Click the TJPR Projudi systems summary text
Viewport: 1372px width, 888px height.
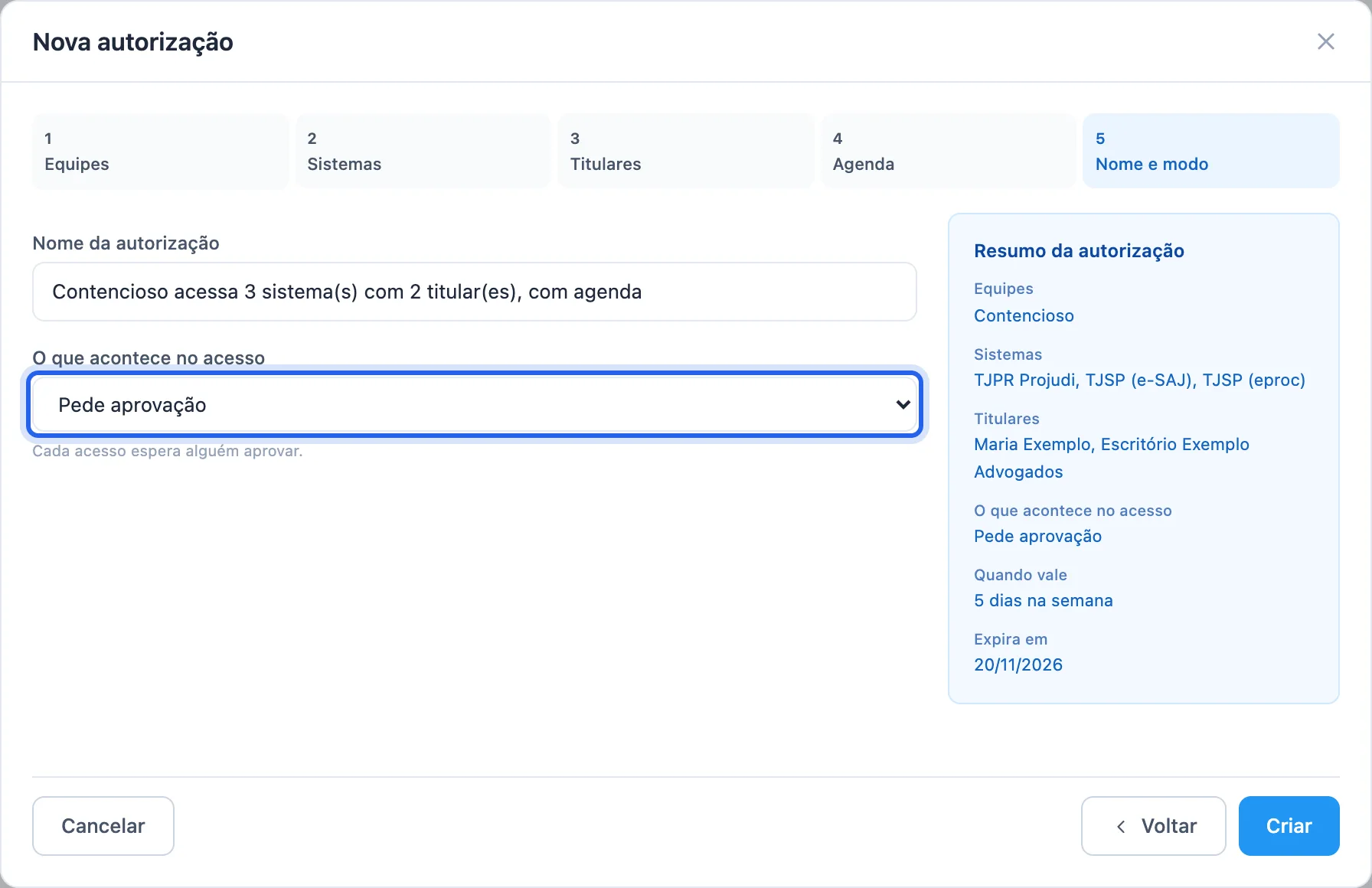point(1139,380)
